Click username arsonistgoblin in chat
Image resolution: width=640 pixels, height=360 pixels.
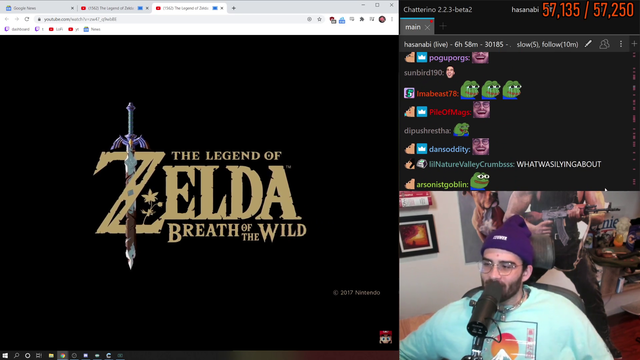point(442,184)
